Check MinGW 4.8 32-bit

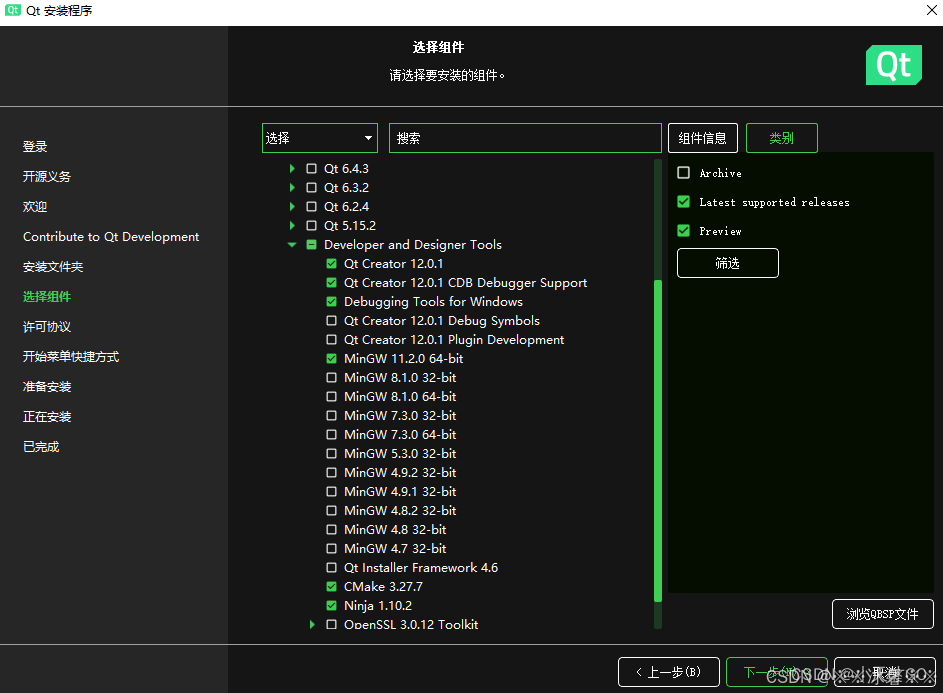pyautogui.click(x=331, y=529)
